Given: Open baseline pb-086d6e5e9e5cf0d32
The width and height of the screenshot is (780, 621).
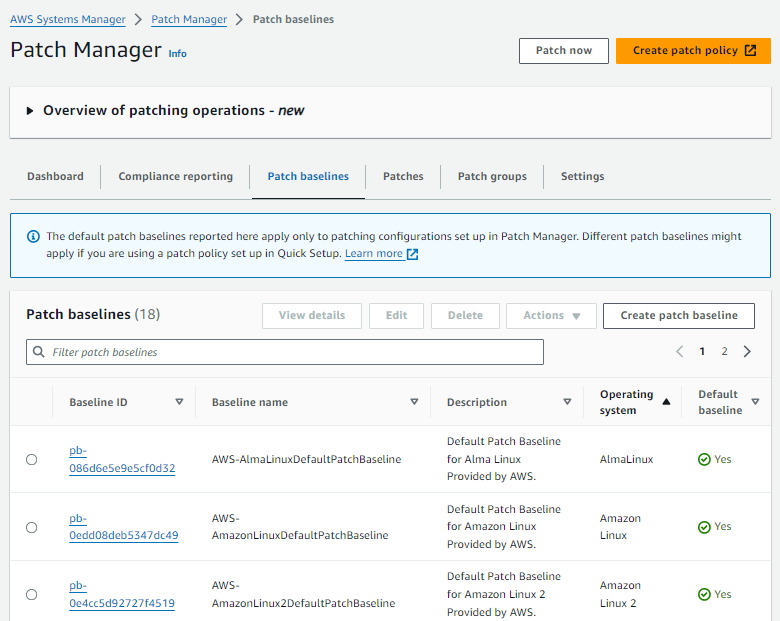Looking at the screenshot, I should [122, 459].
